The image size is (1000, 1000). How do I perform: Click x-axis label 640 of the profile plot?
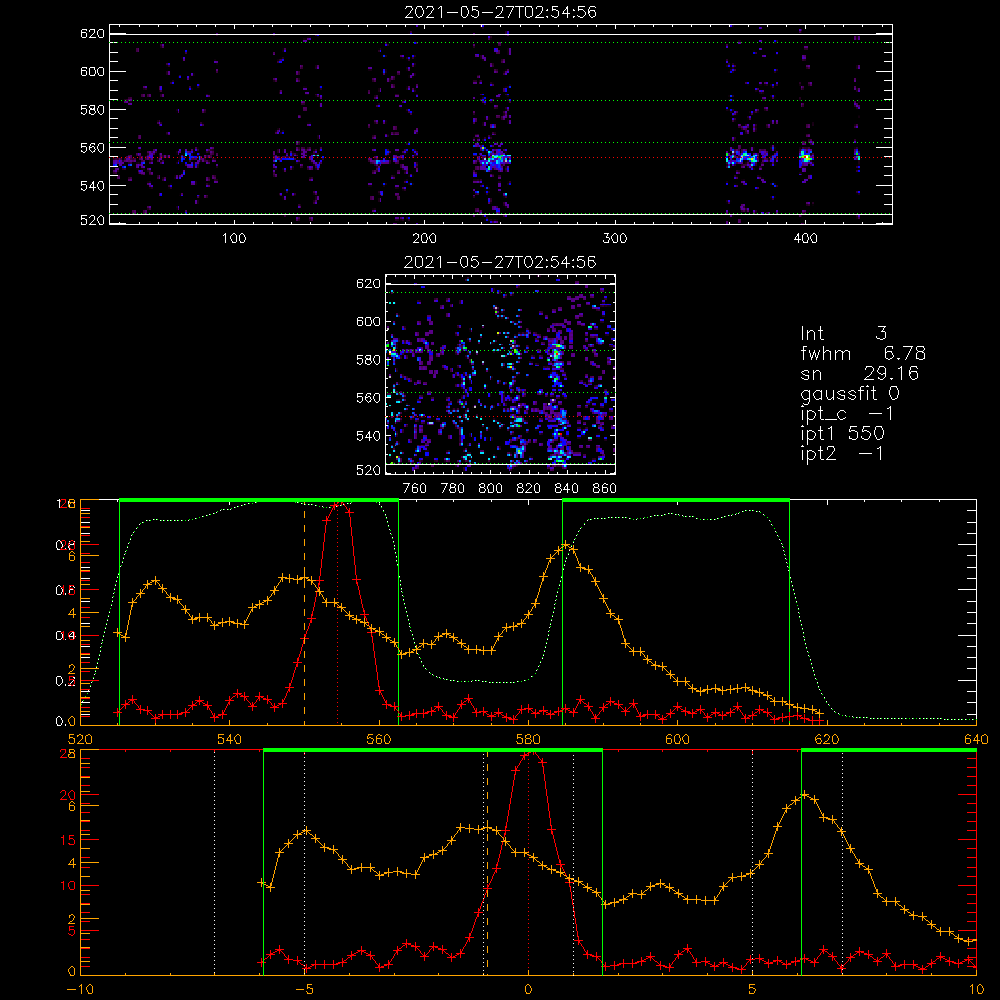976,739
